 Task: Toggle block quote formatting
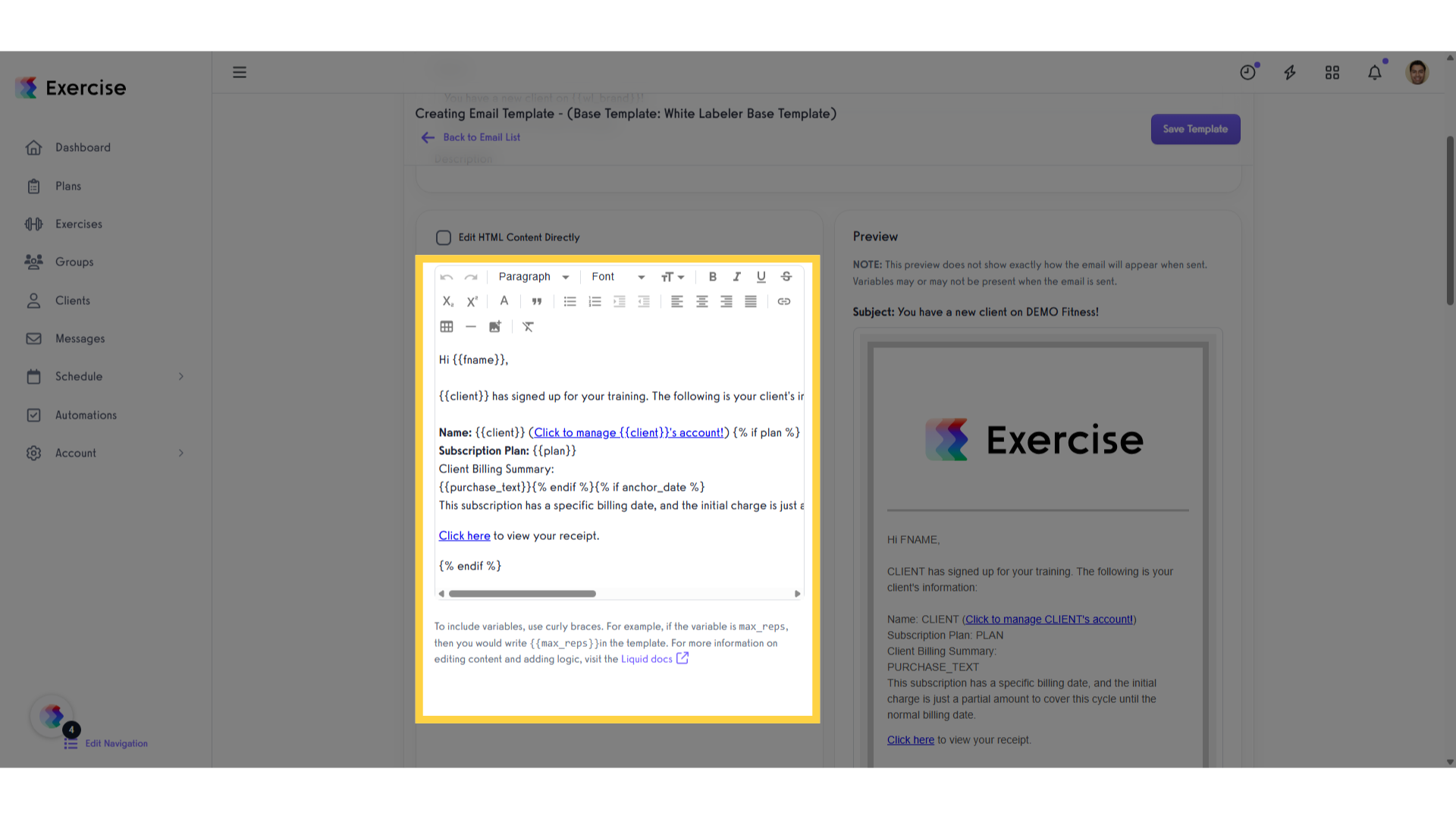pos(537,302)
